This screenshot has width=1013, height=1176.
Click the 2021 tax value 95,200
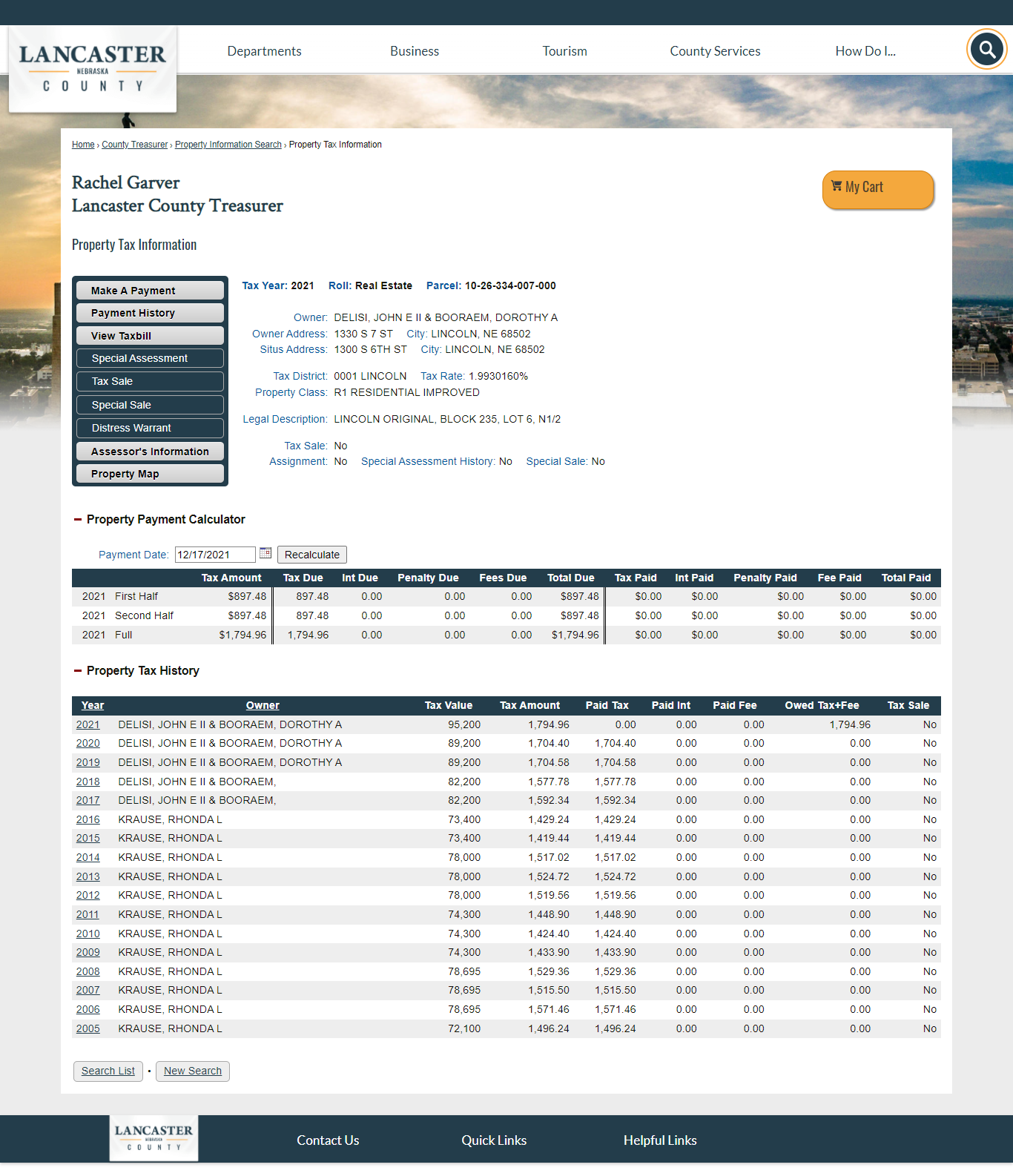(x=464, y=724)
